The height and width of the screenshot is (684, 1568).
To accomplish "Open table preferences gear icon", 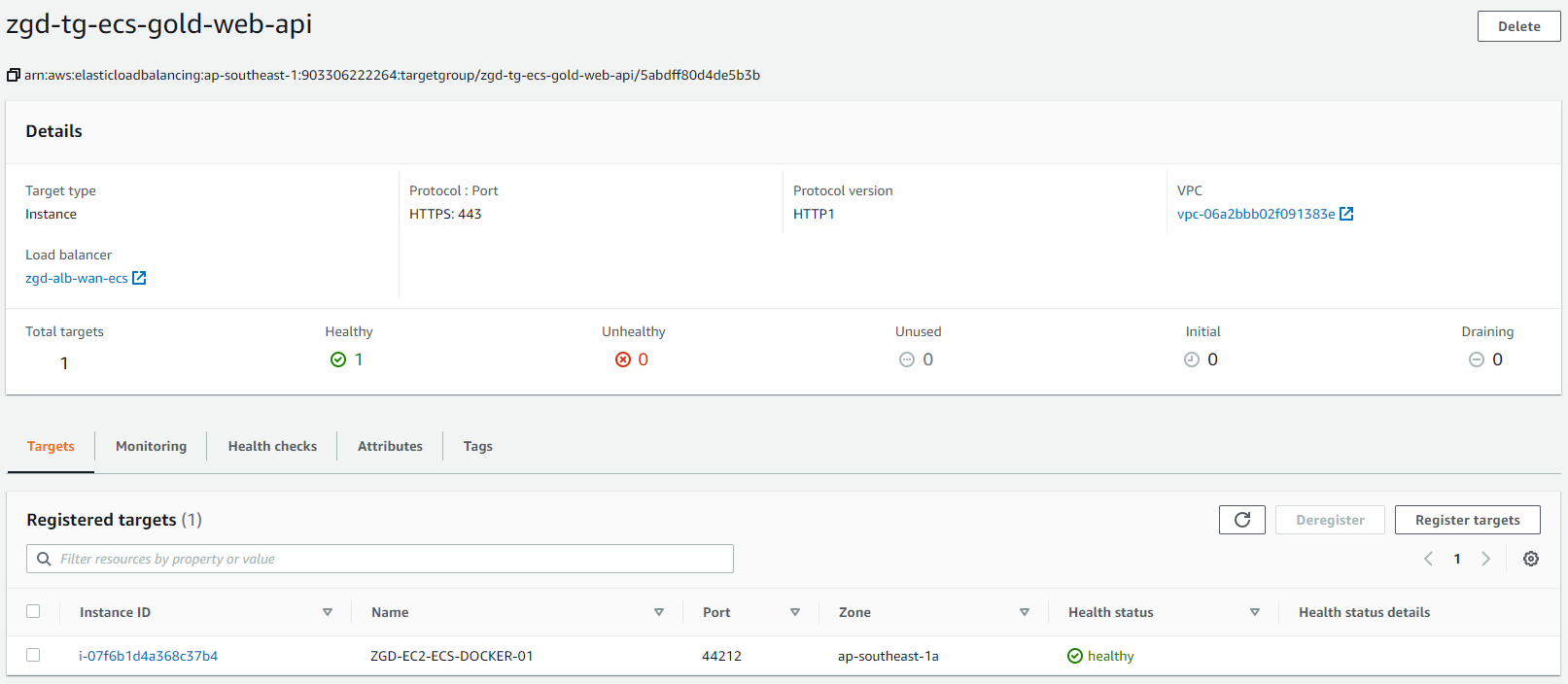I will pos(1530,559).
